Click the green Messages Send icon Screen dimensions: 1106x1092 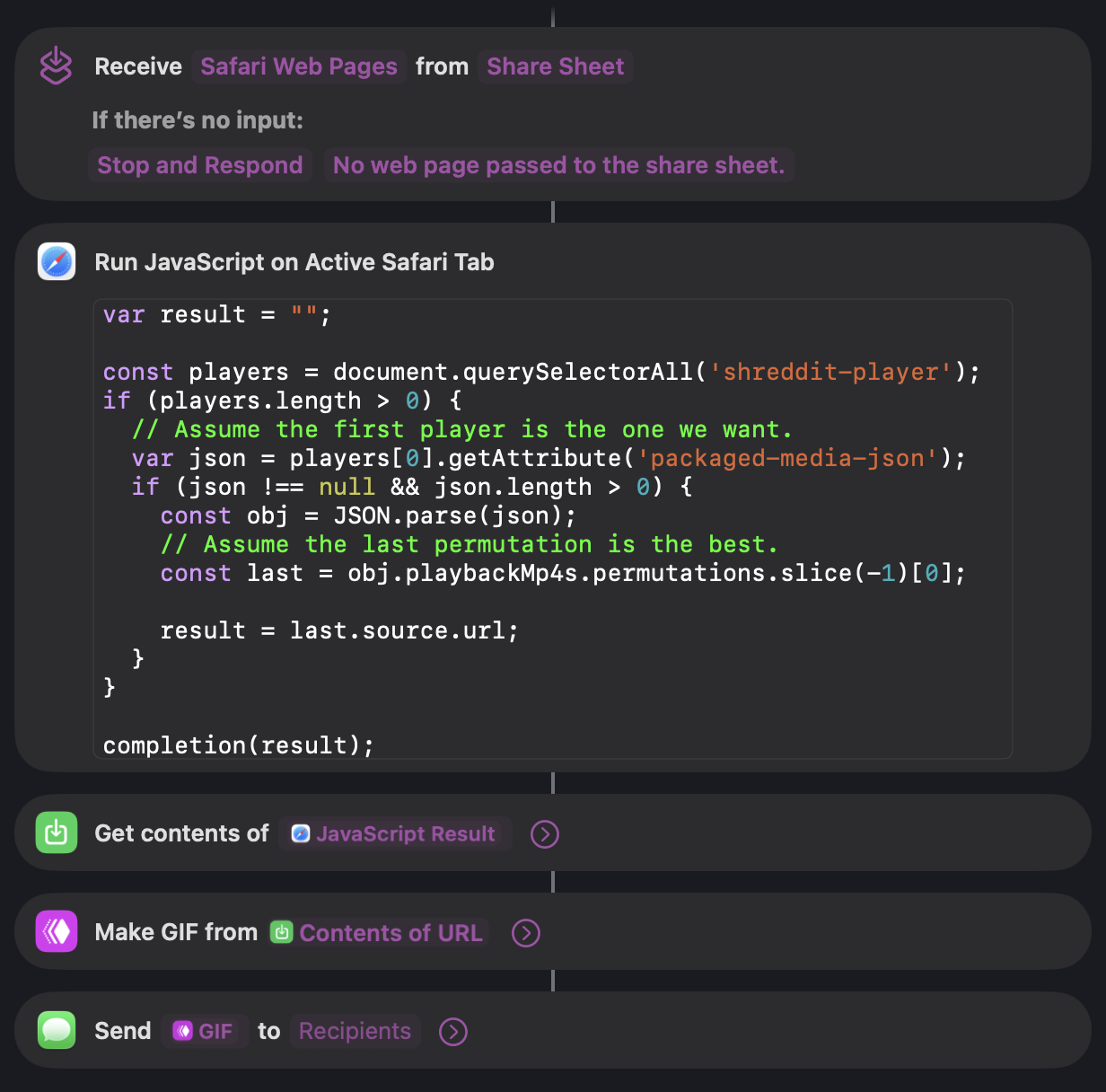(57, 1030)
